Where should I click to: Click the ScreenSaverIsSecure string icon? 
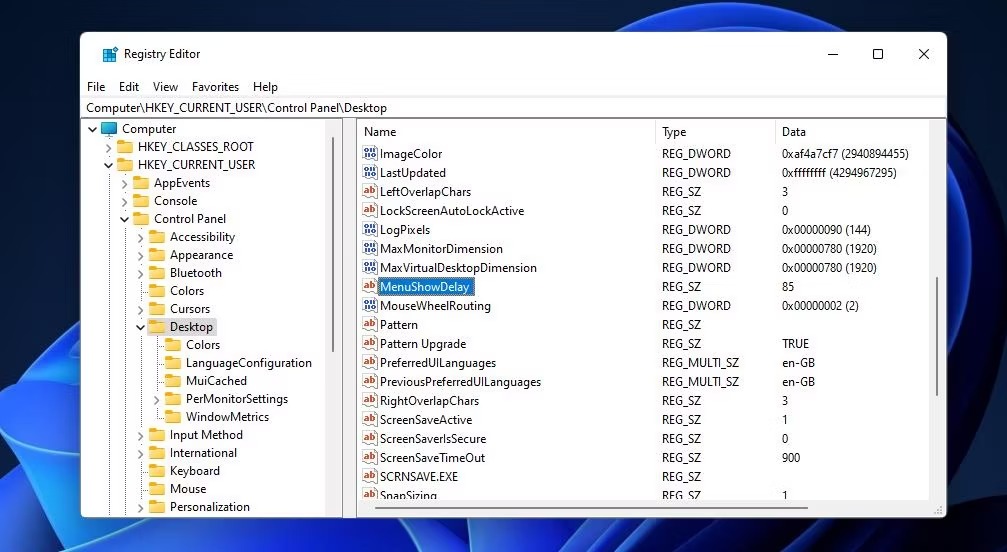pyautogui.click(x=369, y=438)
